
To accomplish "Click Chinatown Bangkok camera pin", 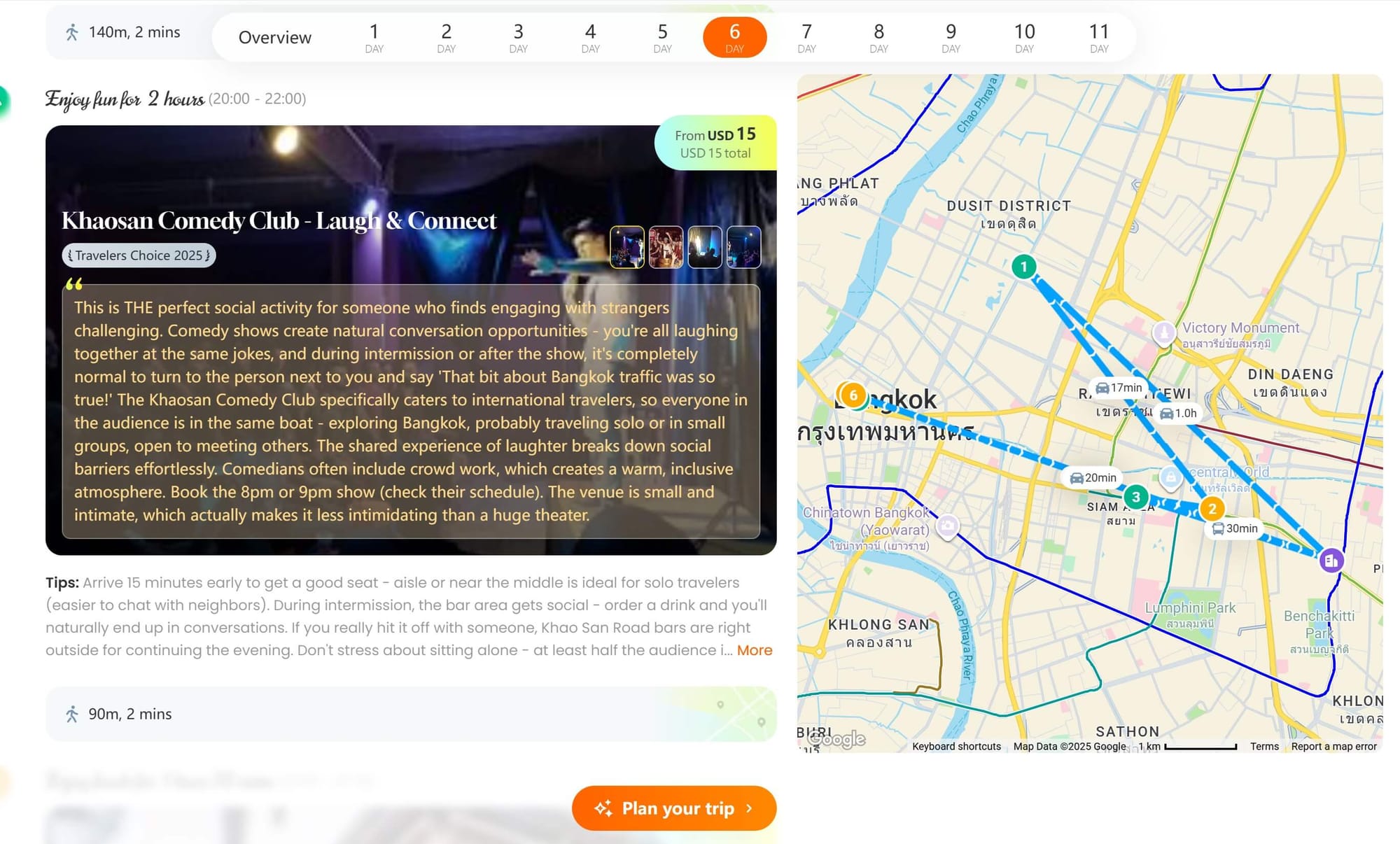I will tap(948, 525).
